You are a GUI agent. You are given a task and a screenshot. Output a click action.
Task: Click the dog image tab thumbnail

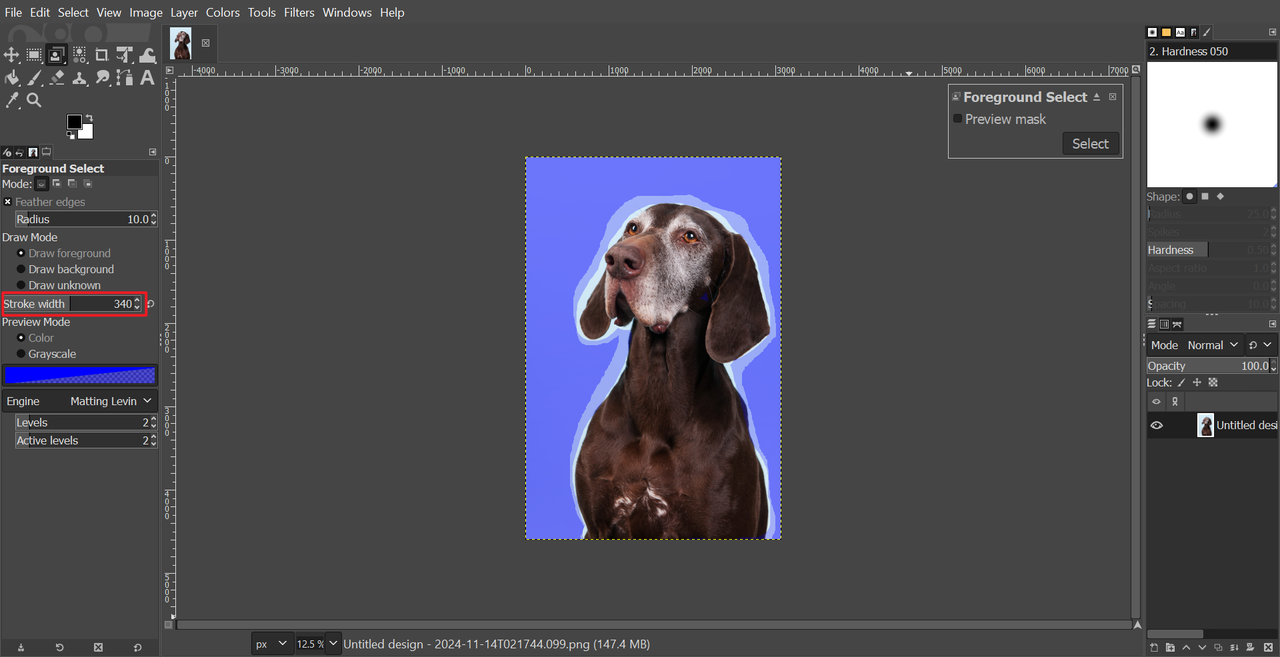(x=181, y=44)
